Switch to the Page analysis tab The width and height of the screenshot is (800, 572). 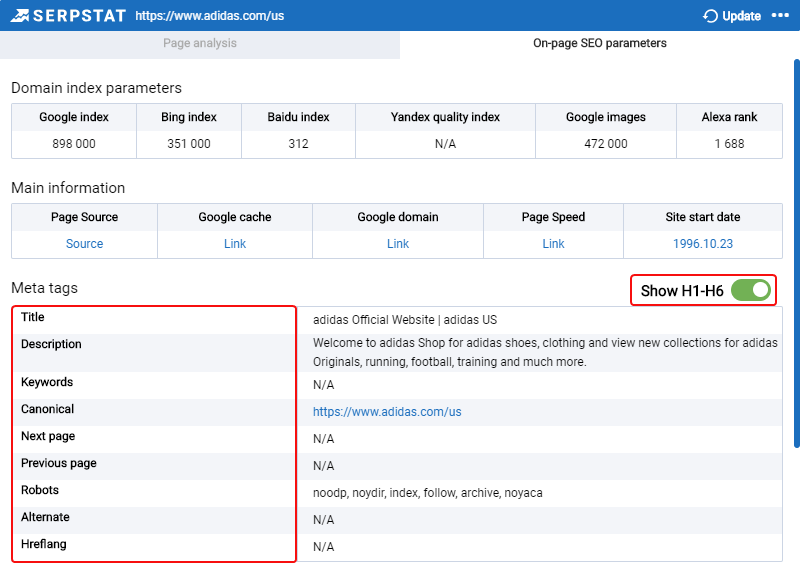coord(200,43)
